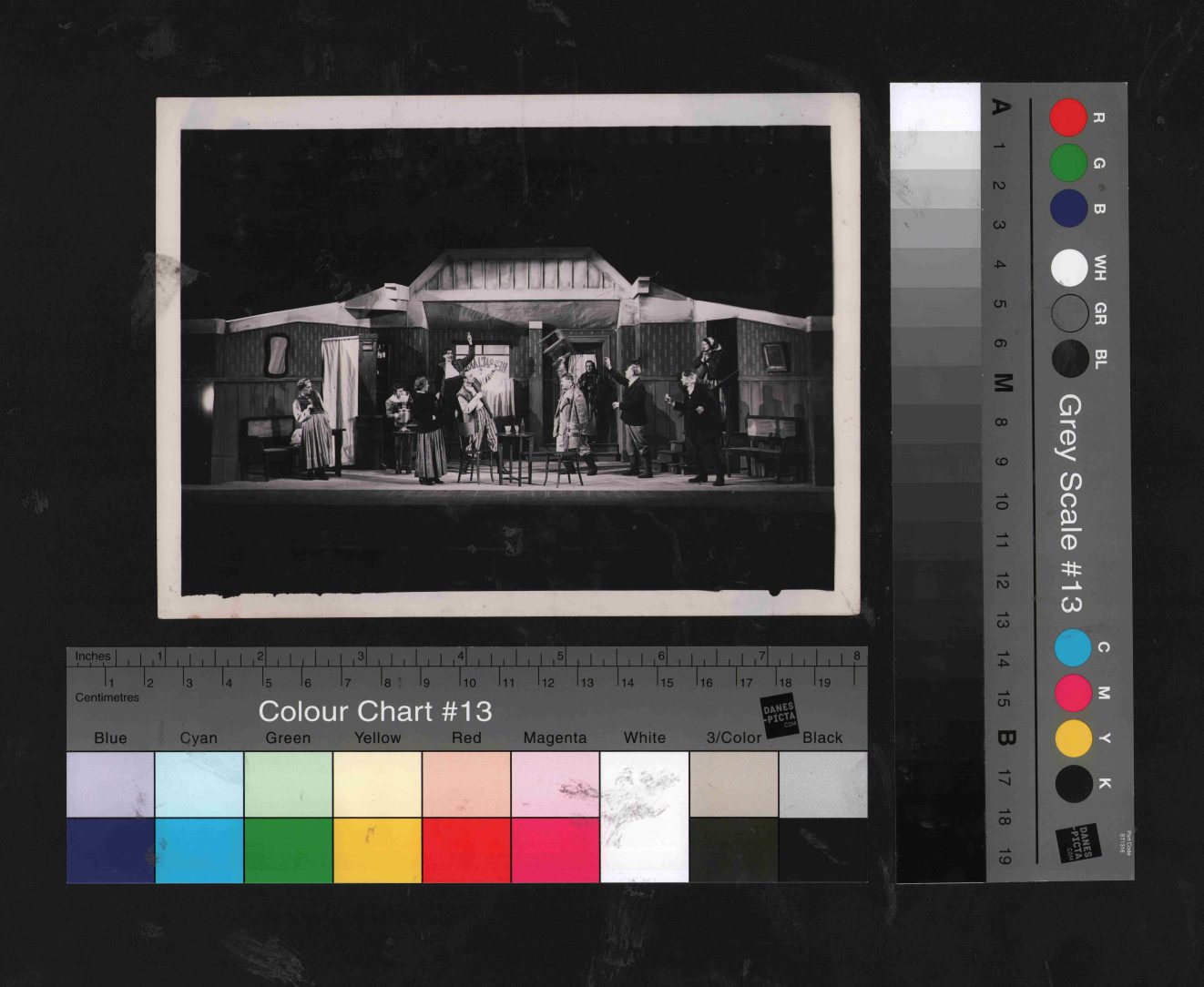The height and width of the screenshot is (987, 1204).
Task: Select the white circle labeled WH
Action: [x=1068, y=268]
